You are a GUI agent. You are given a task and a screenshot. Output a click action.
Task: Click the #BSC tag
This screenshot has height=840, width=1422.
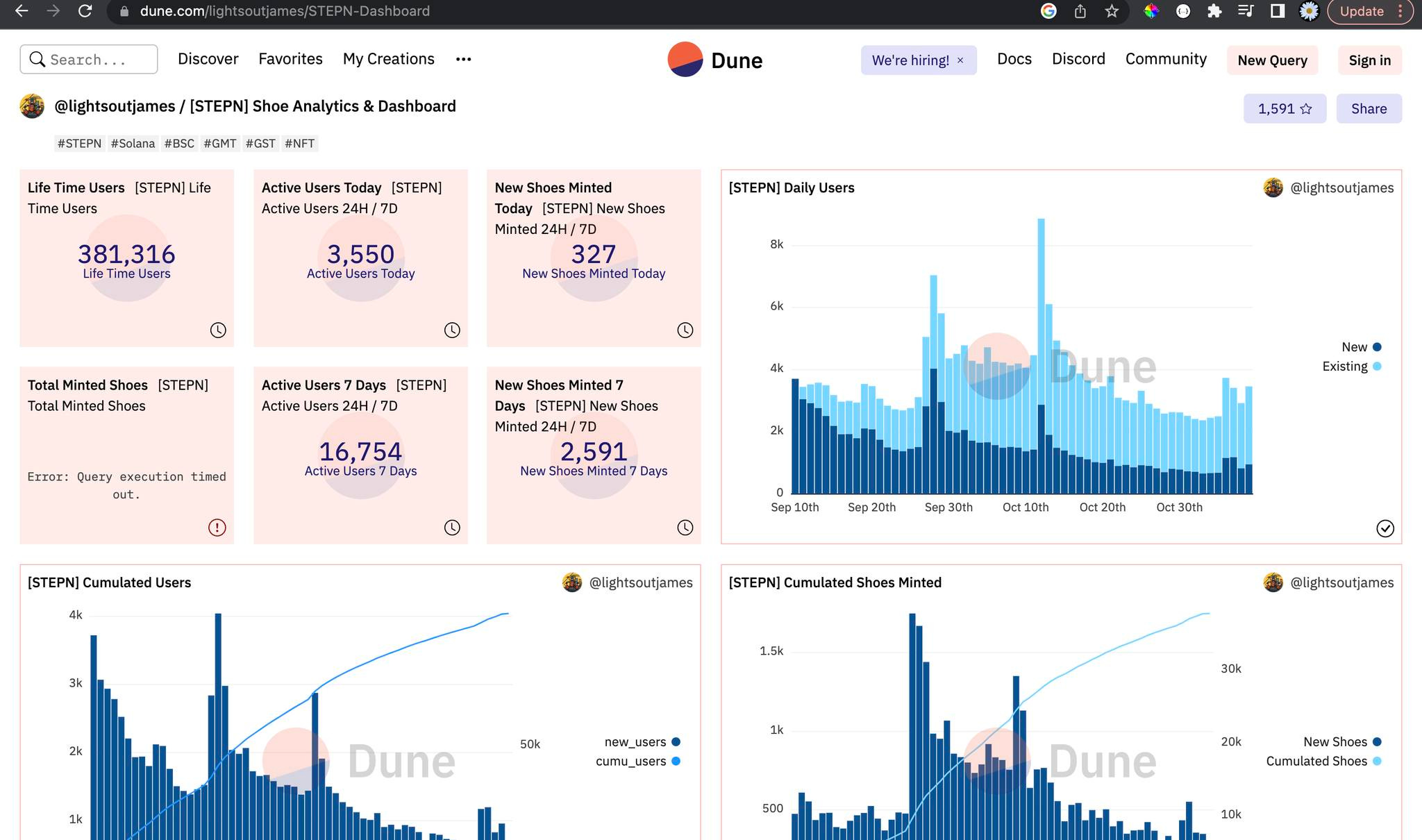coord(179,144)
